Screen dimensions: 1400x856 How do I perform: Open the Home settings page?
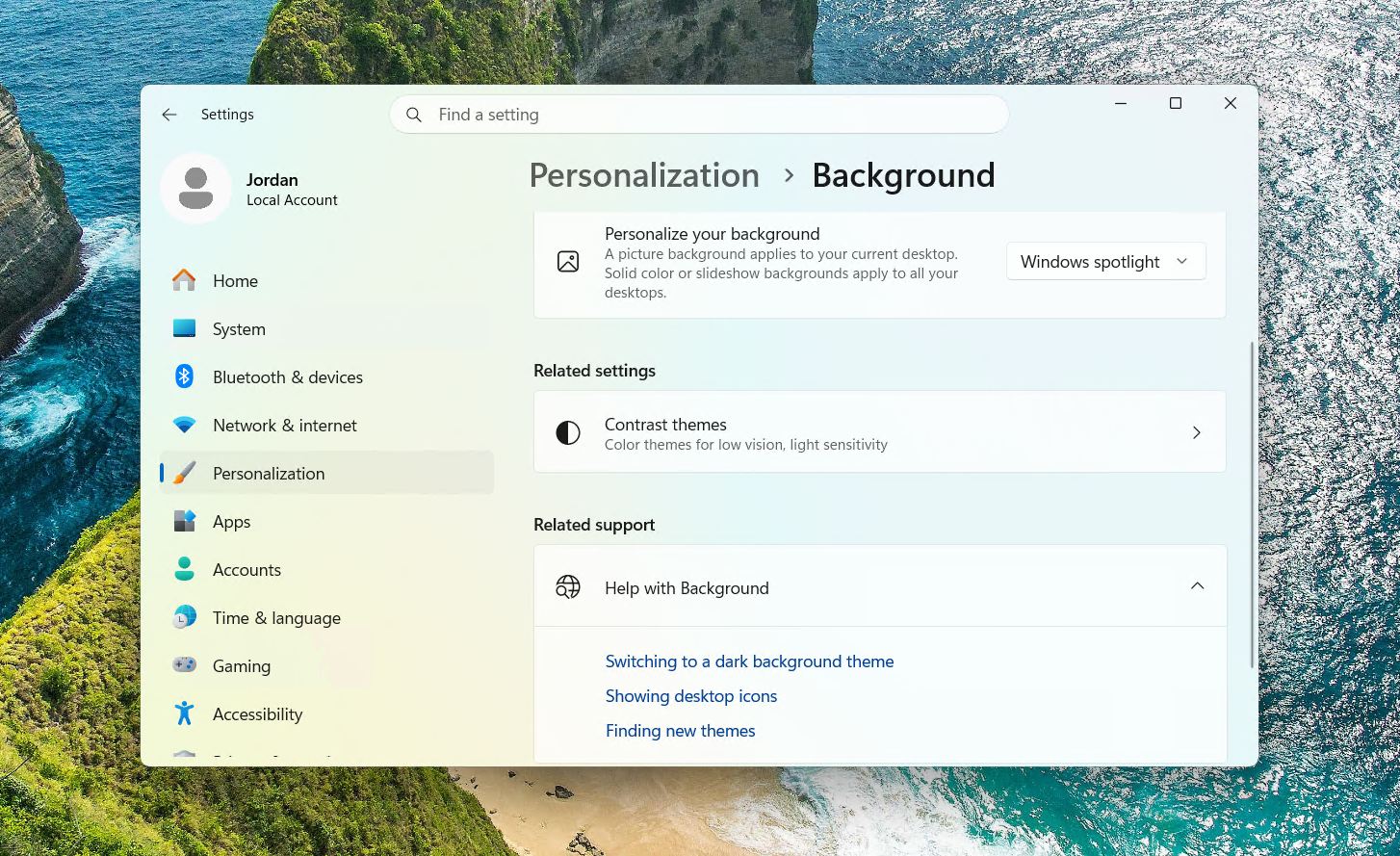(x=326, y=280)
